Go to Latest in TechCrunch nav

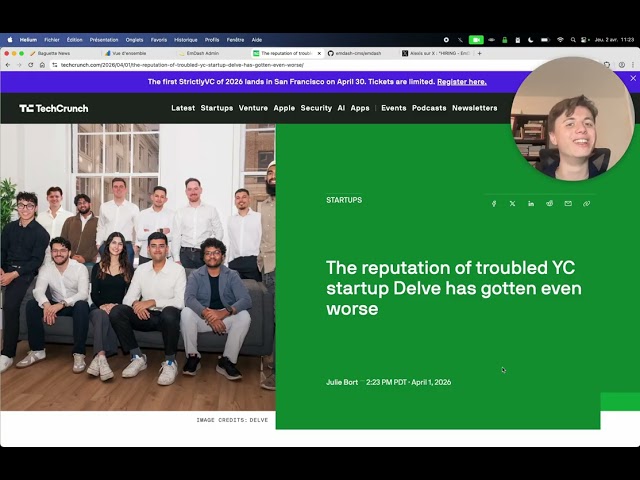click(x=183, y=108)
